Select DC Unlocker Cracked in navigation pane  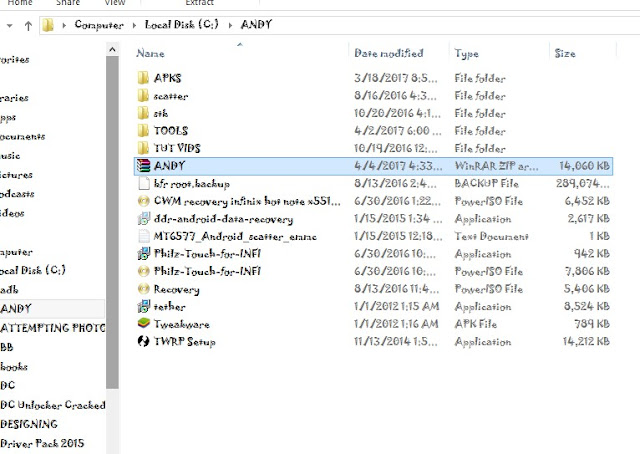pos(53,405)
